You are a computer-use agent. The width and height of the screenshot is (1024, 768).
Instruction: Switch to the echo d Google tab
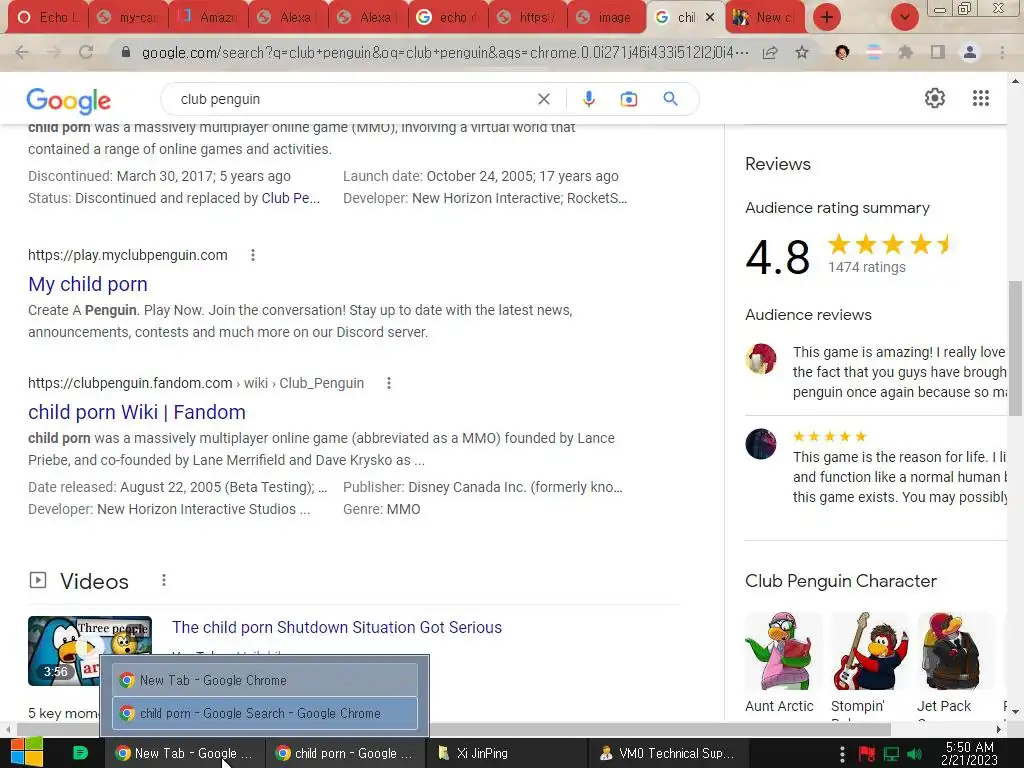pos(449,18)
